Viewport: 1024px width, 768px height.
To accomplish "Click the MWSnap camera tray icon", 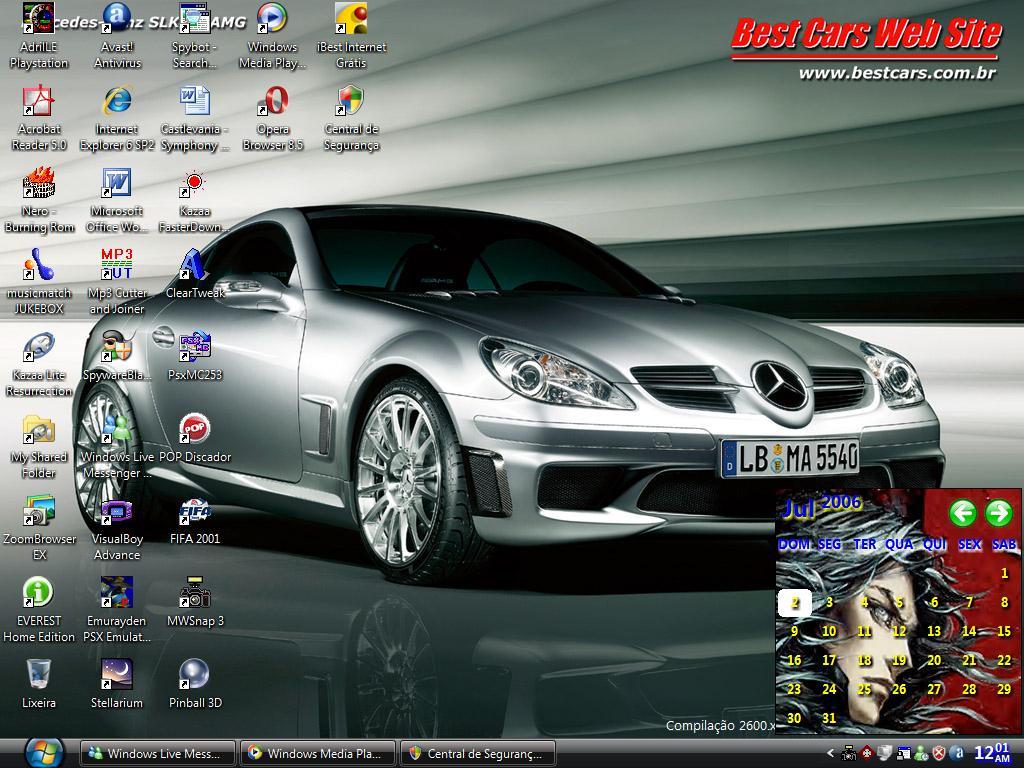I will 849,753.
